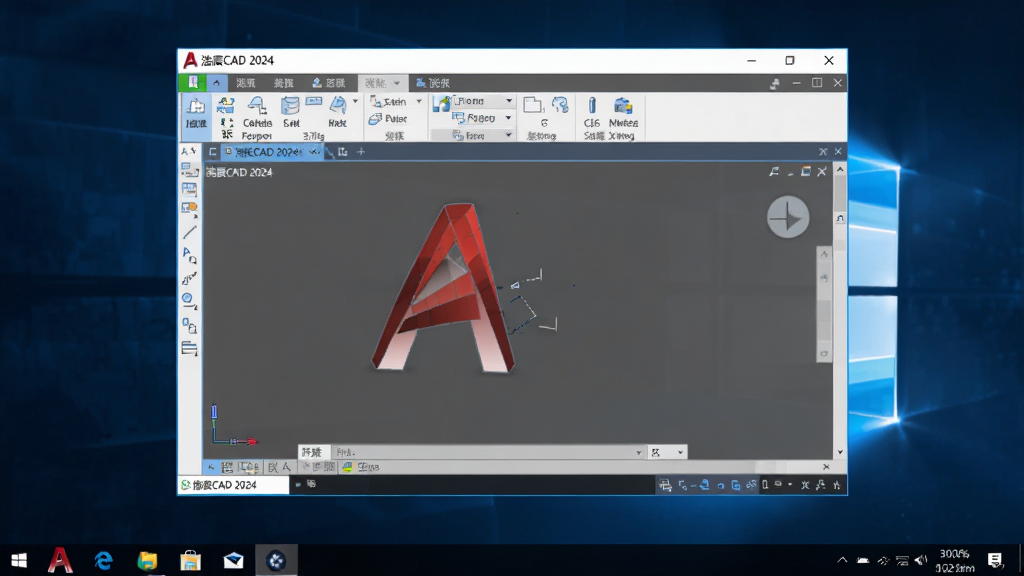Screen dimensions: 1024x576
Task: Open the Windows Start menu
Action: [x=19, y=560]
